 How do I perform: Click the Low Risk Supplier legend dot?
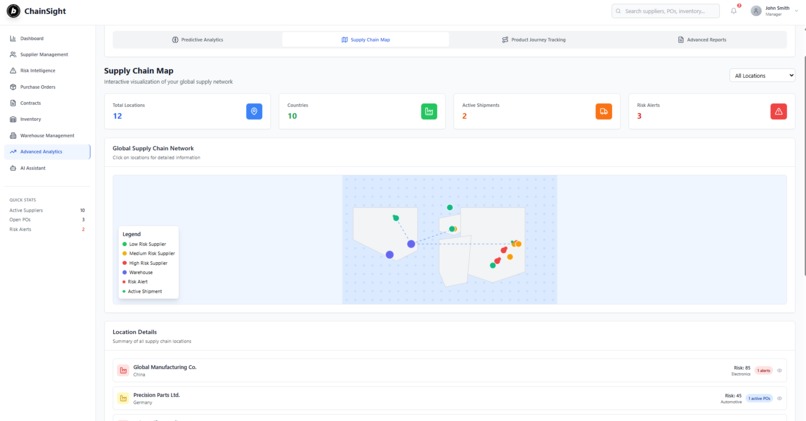tap(124, 244)
